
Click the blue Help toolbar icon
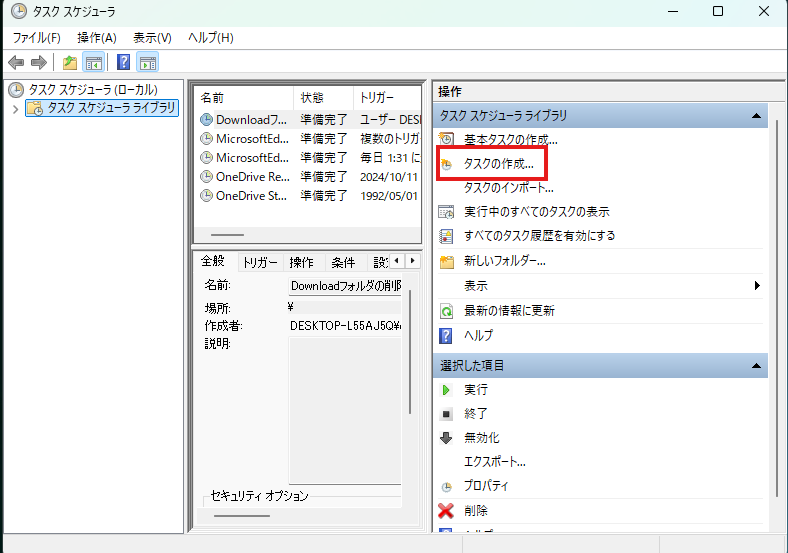pyautogui.click(x=124, y=63)
